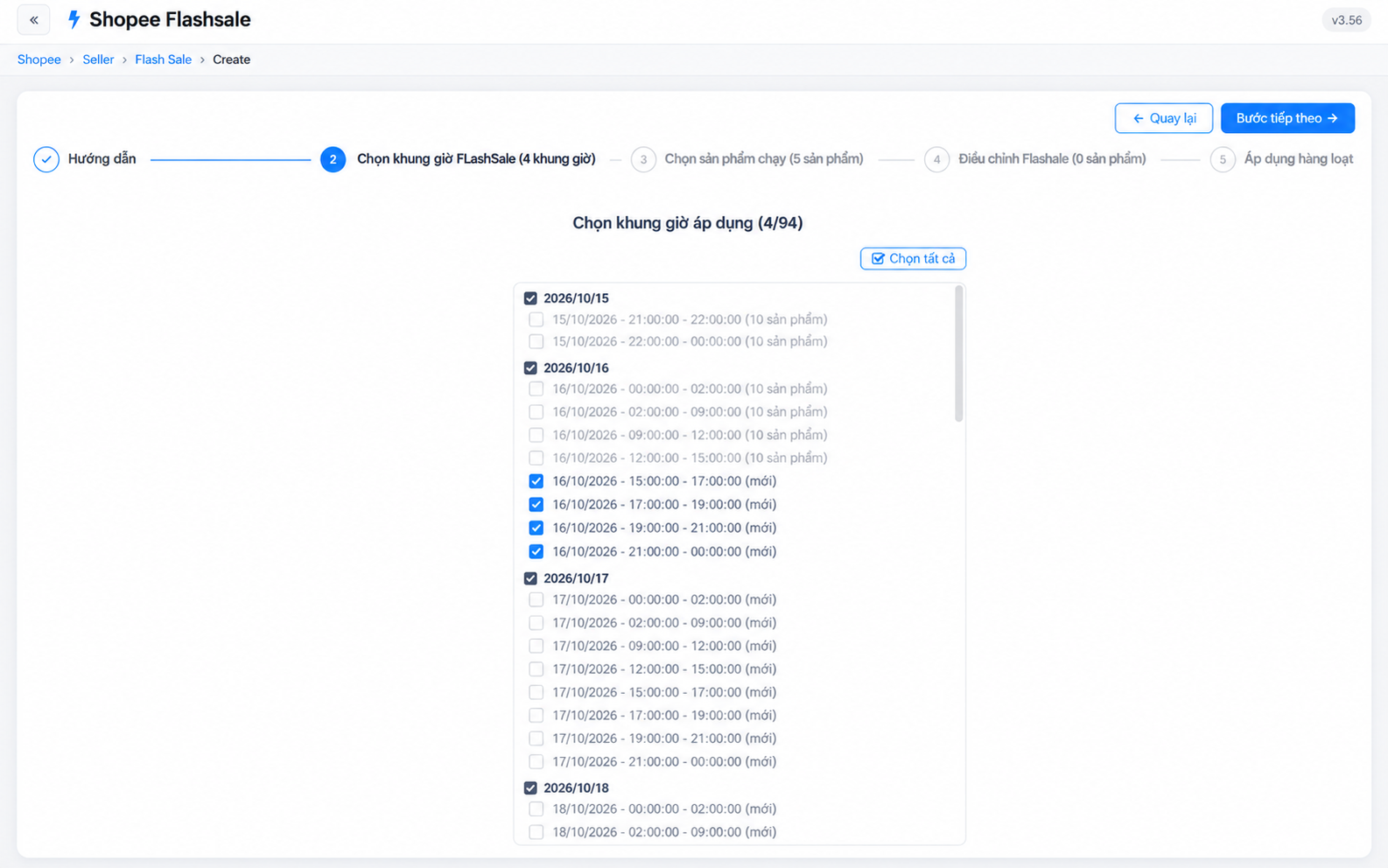Collapse sidebar with double-chevron icon
Image resolution: width=1388 pixels, height=868 pixels.
click(x=33, y=19)
